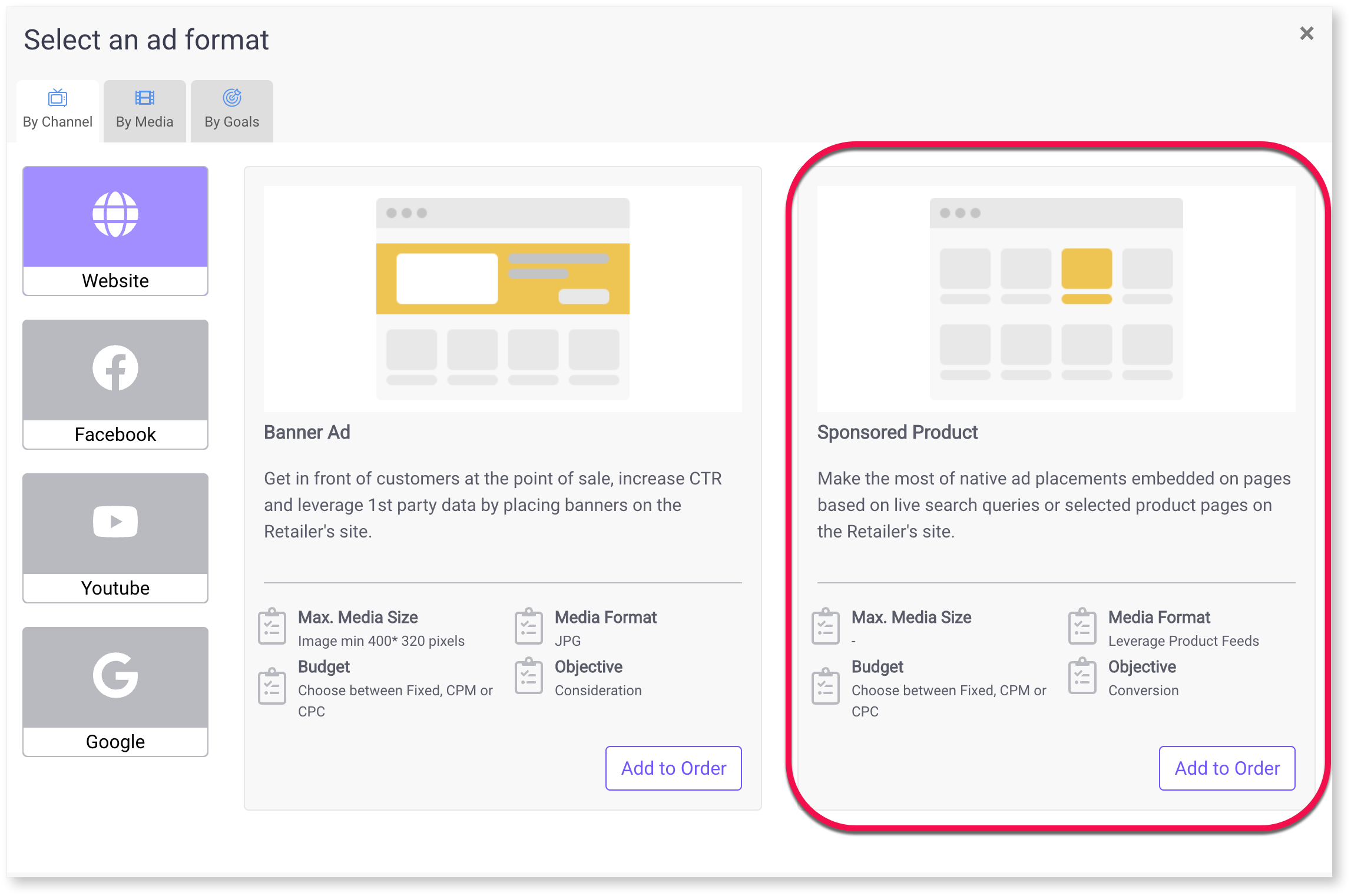Click the By Media filmstrip icon
The image size is (1351, 896).
coord(145,98)
